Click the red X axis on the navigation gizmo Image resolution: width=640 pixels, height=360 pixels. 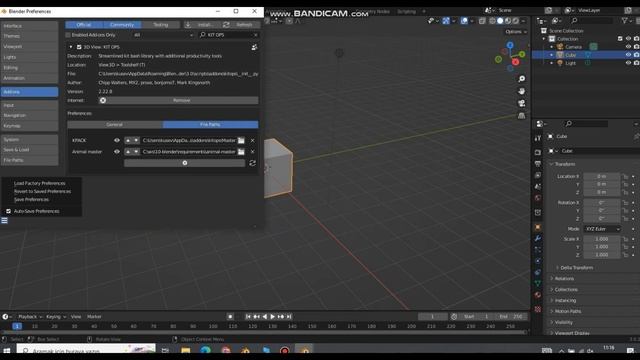tap(516, 62)
